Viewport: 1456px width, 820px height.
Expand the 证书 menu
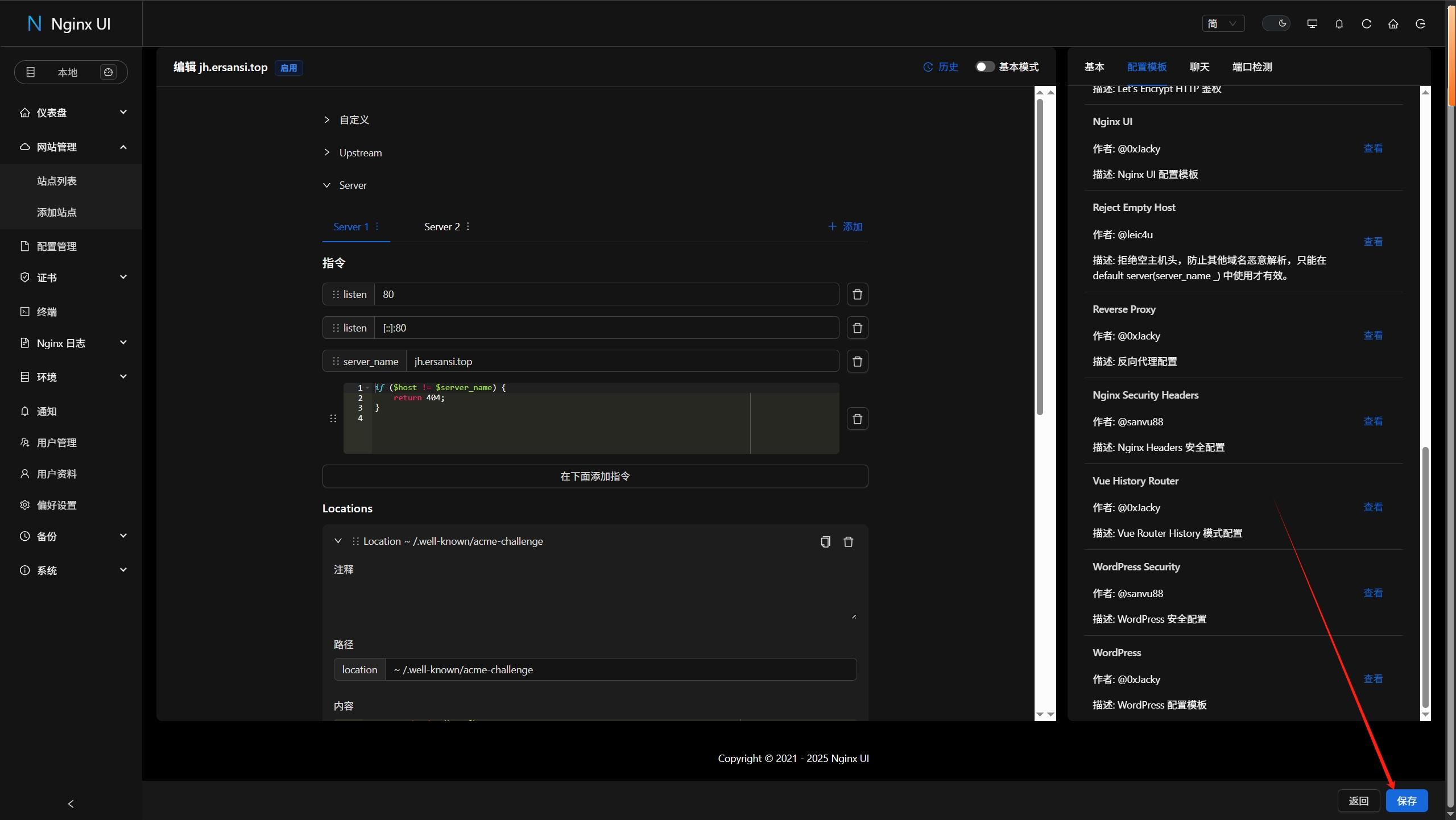[x=71, y=278]
